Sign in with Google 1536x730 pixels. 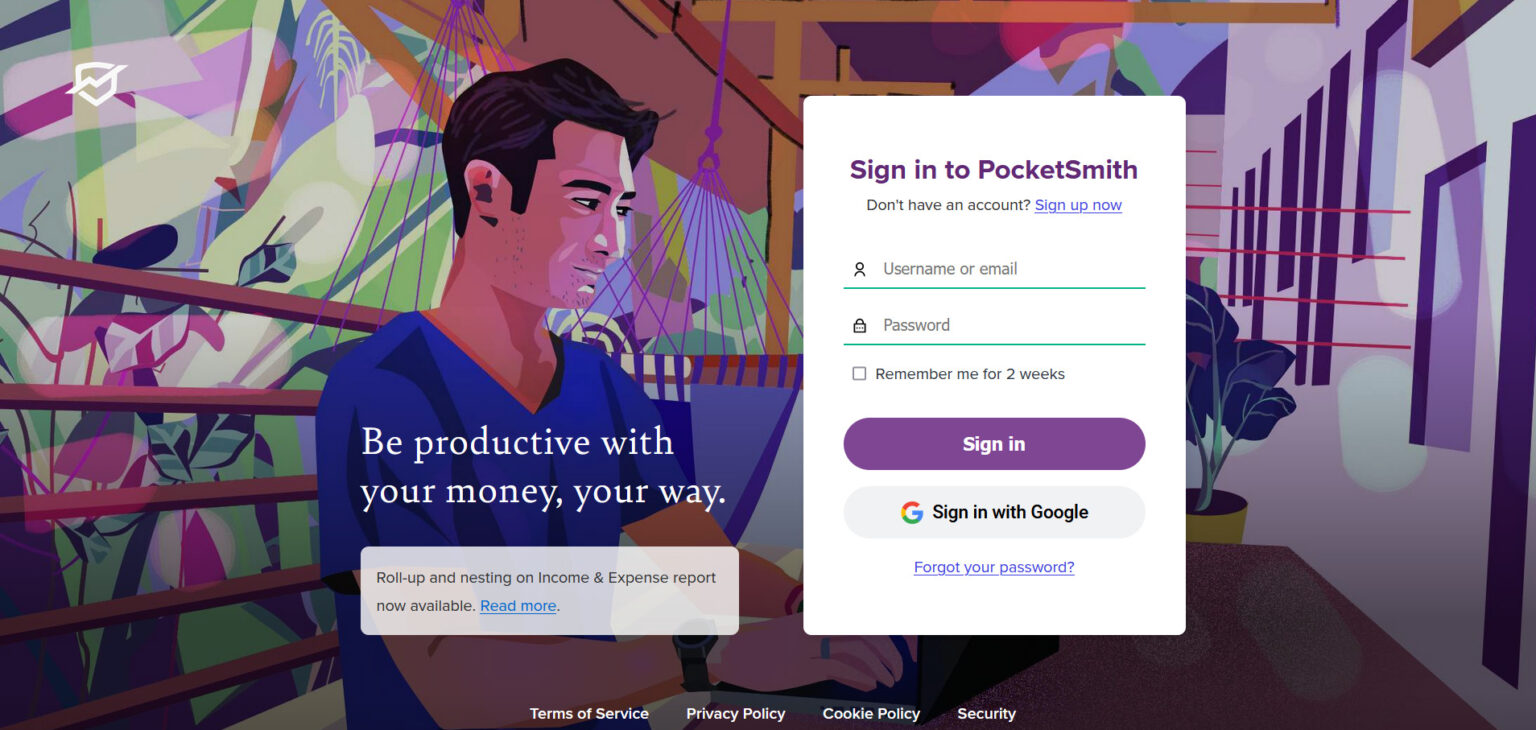tap(993, 511)
